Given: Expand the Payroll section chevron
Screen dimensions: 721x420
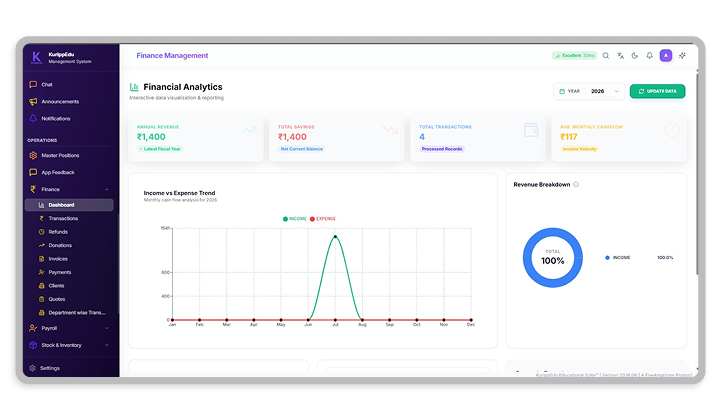Looking at the screenshot, I should (107, 328).
